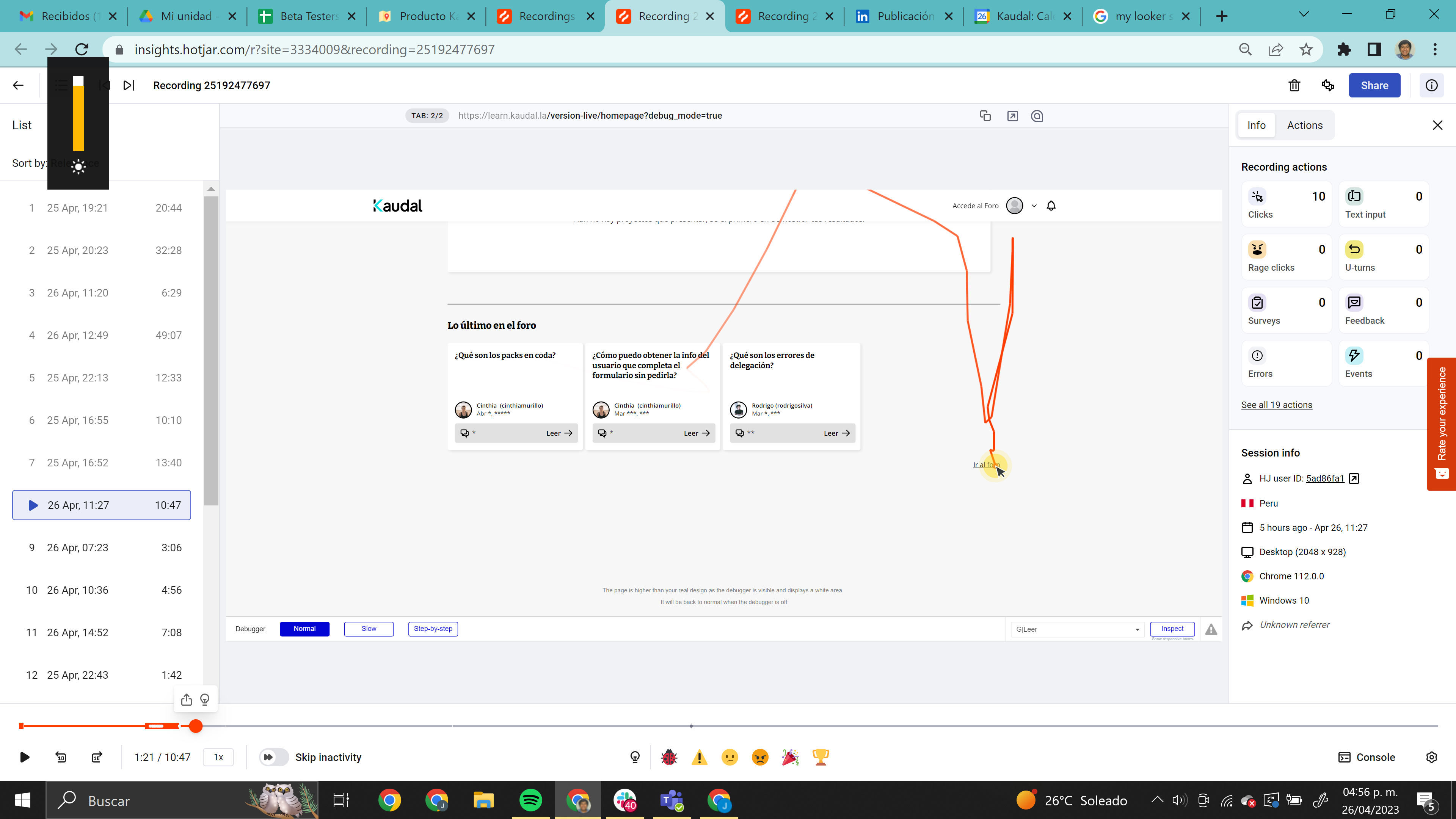Tag moment with the bug icon
The height and width of the screenshot is (819, 1456).
[x=669, y=757]
